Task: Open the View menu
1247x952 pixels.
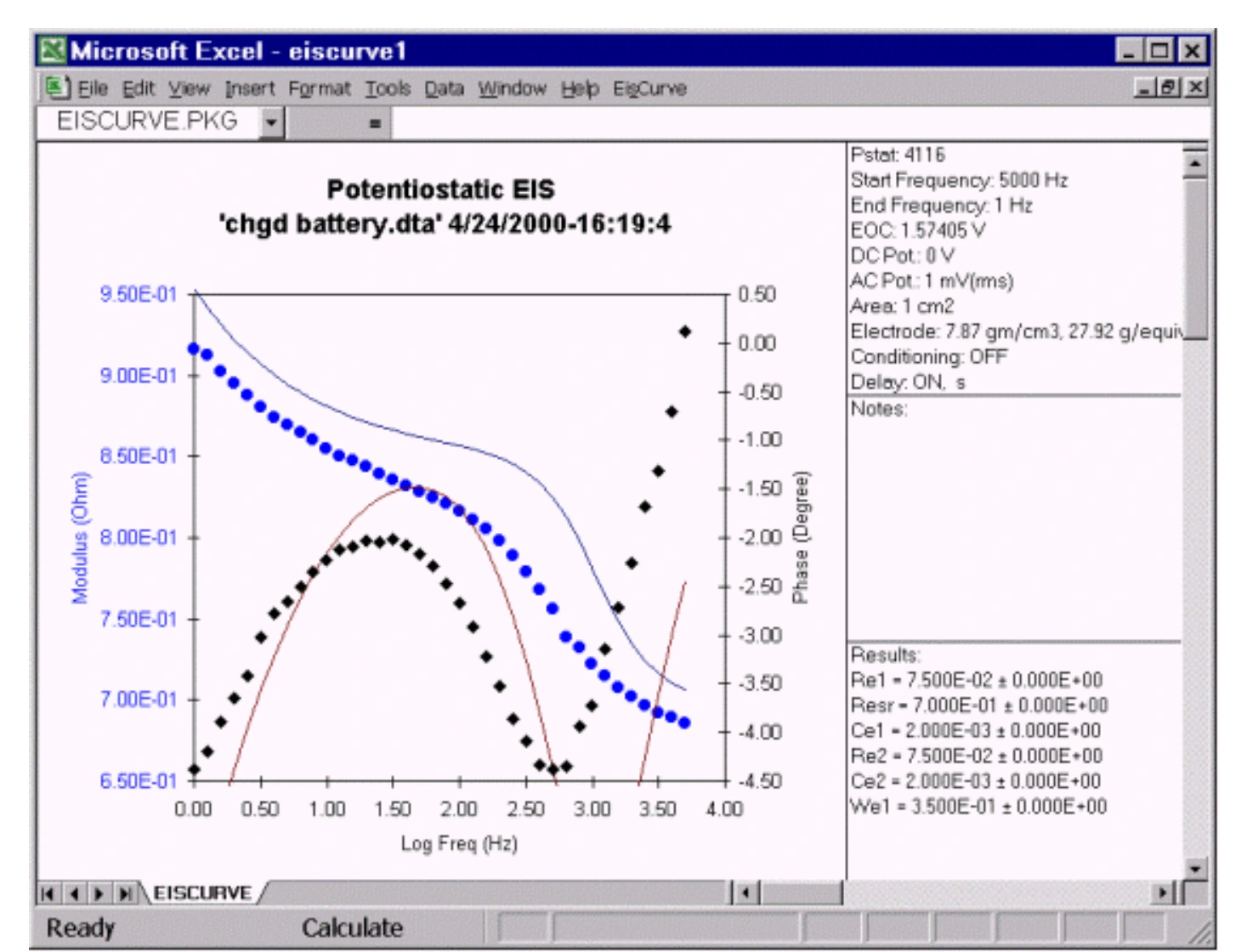Action: click(x=189, y=88)
